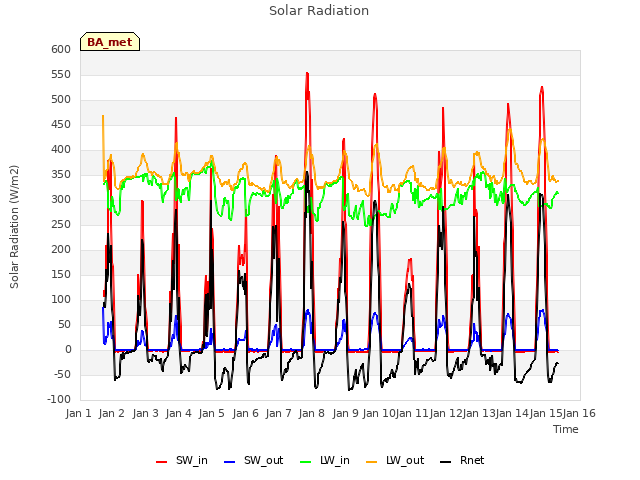Click the Jan 7 tick label
Image resolution: width=640 pixels, height=480 pixels.
pyautogui.click(x=279, y=413)
